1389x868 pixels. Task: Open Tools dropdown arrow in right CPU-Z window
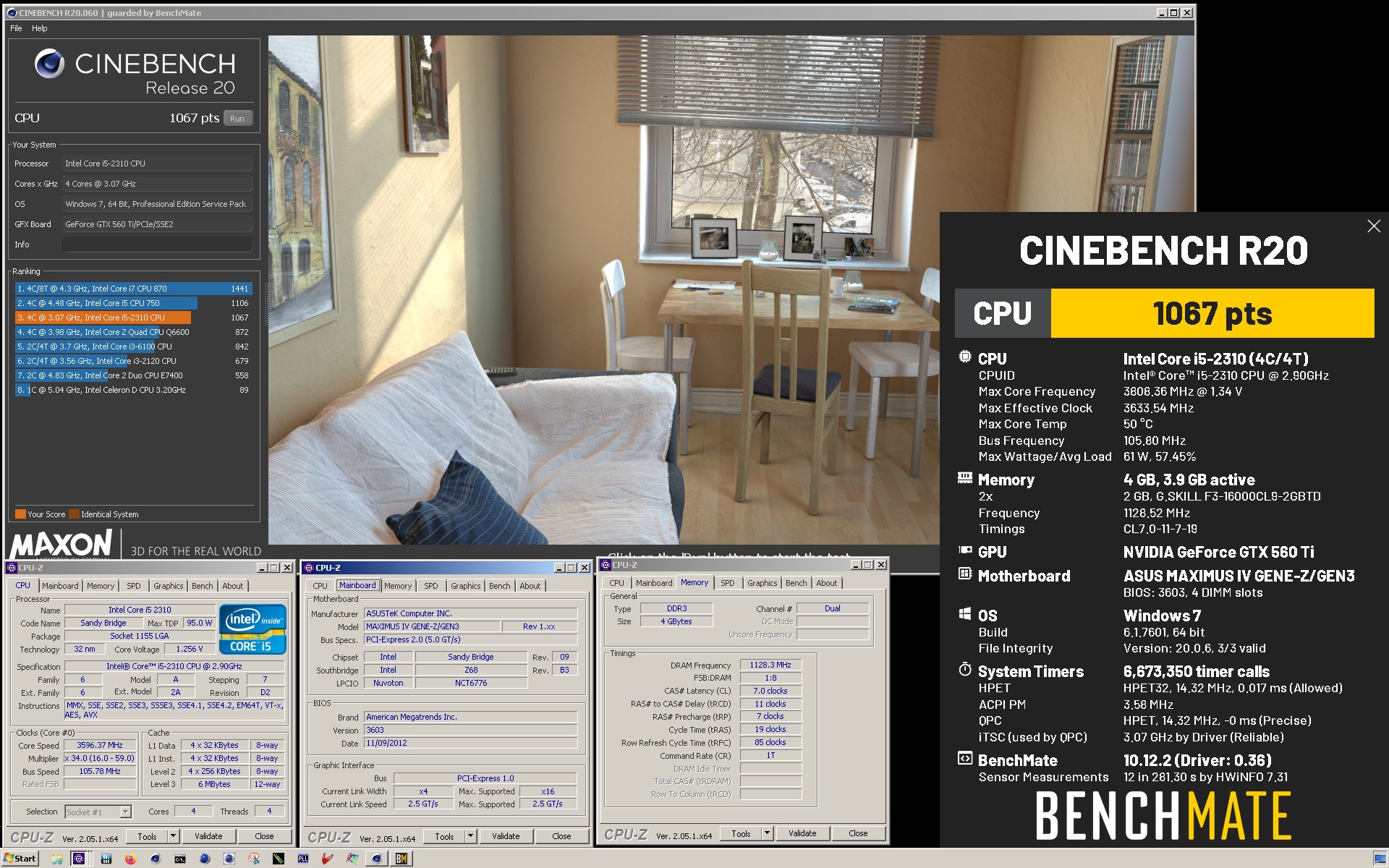[x=768, y=833]
